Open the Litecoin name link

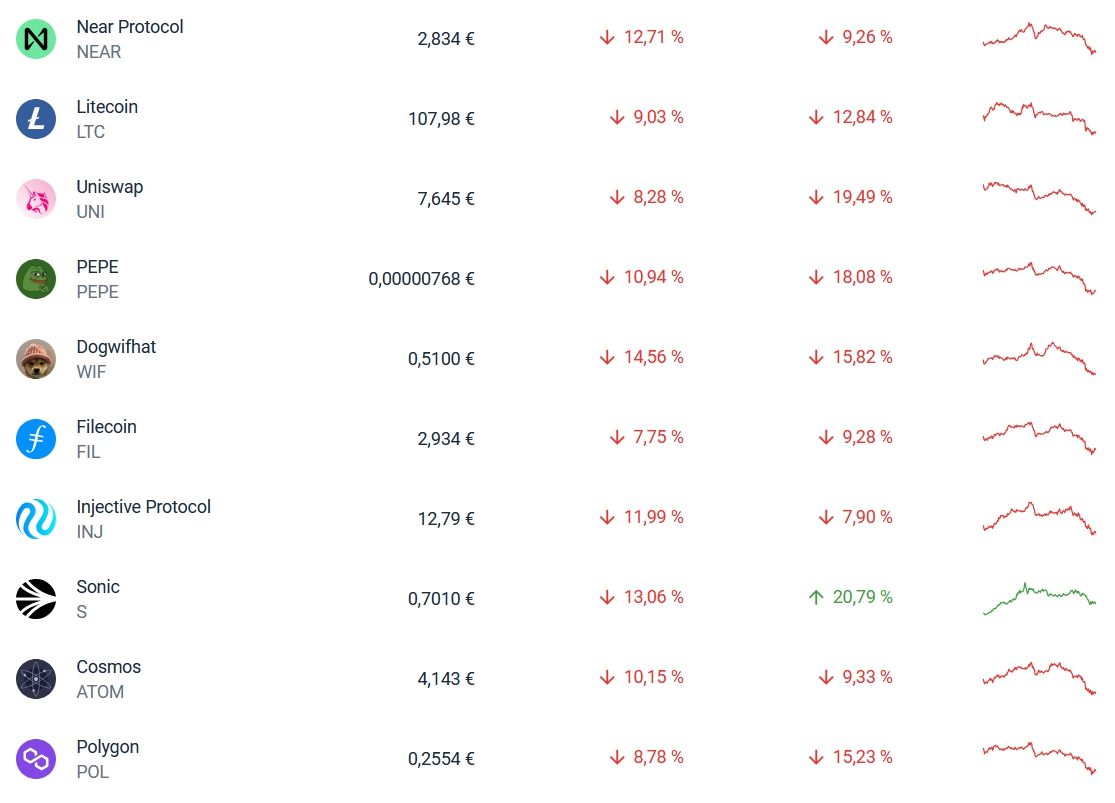click(107, 107)
